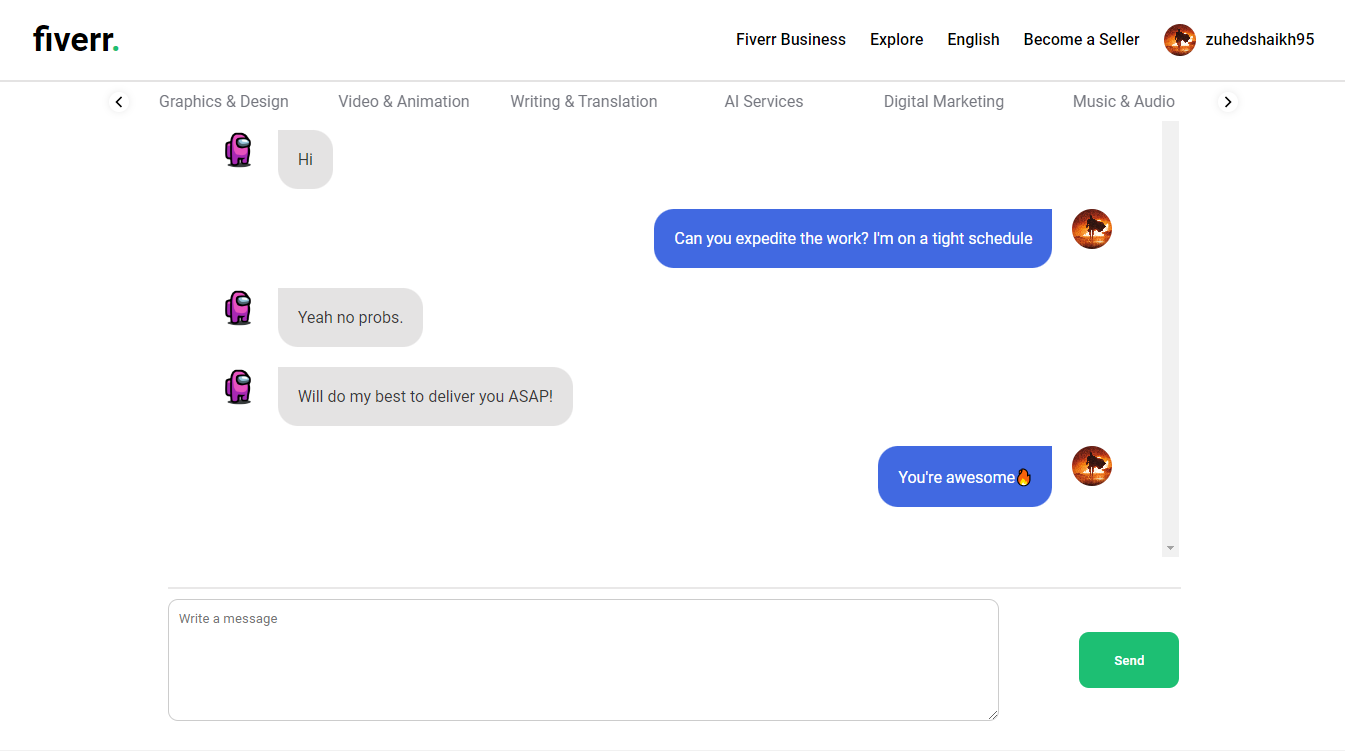This screenshot has width=1345, height=751.
Task: Open the English language selector
Action: click(973, 40)
